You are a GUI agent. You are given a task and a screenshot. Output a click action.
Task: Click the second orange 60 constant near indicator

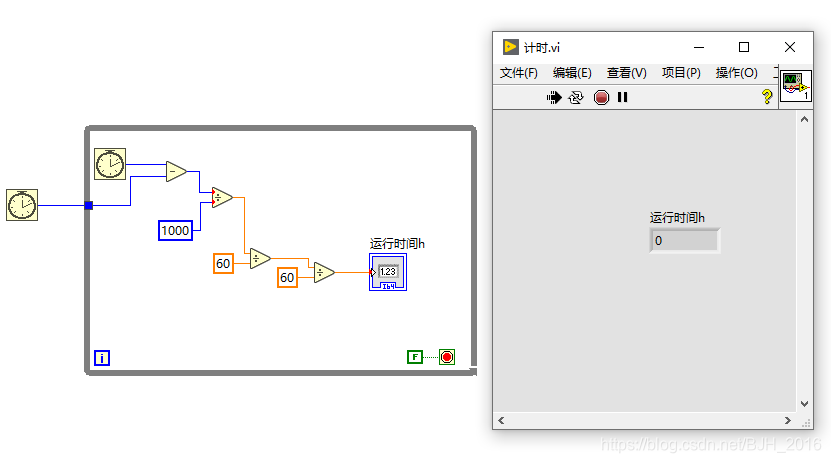(287, 278)
